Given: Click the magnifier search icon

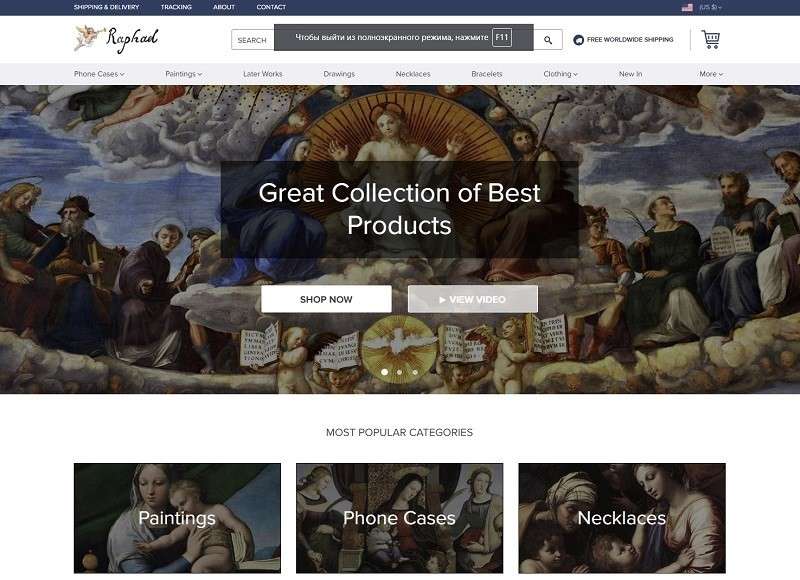Looking at the screenshot, I should click(x=548, y=40).
